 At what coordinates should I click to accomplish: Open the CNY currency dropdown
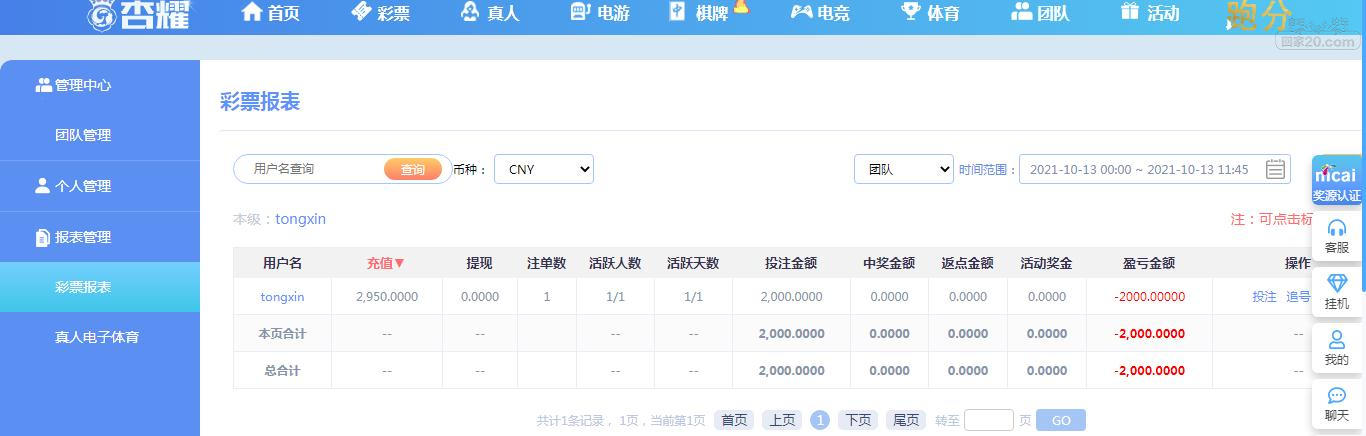544,169
